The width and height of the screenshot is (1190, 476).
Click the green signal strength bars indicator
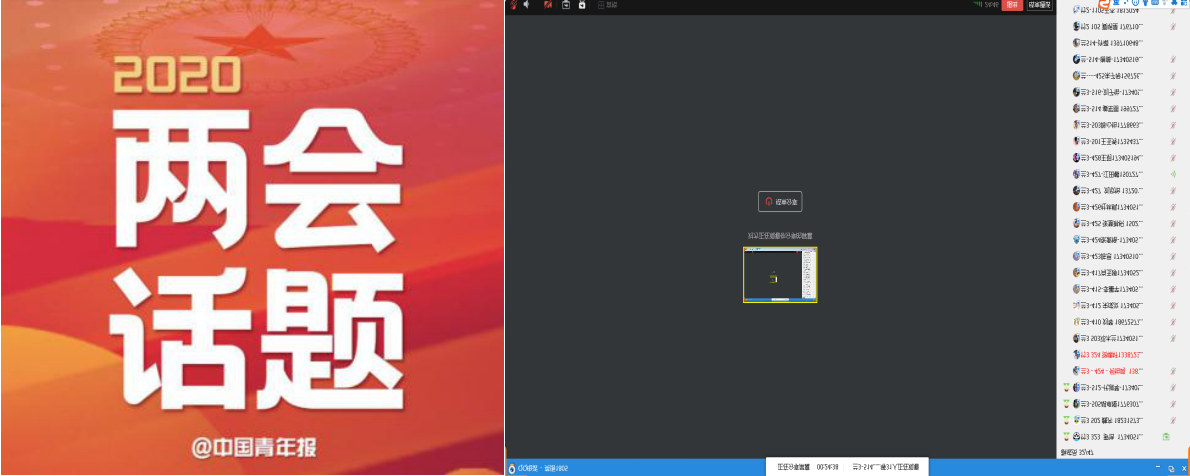pos(978,5)
